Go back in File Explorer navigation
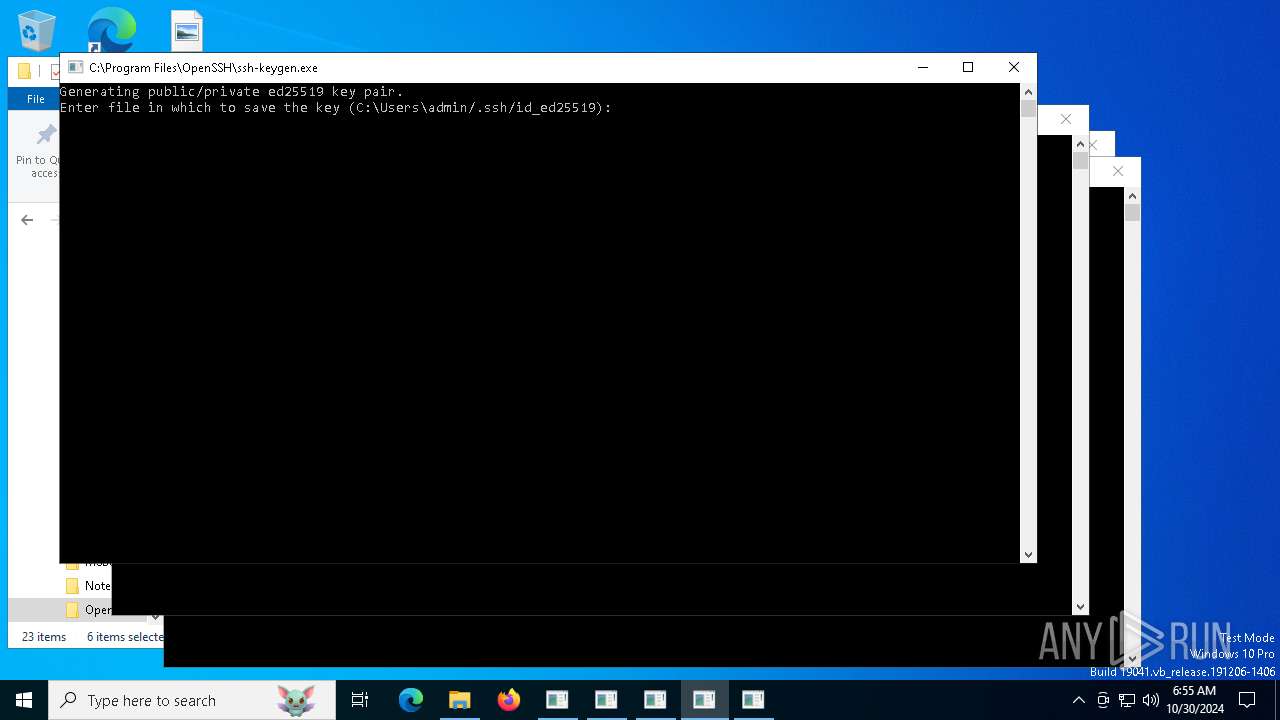This screenshot has width=1280, height=720. pos(27,220)
